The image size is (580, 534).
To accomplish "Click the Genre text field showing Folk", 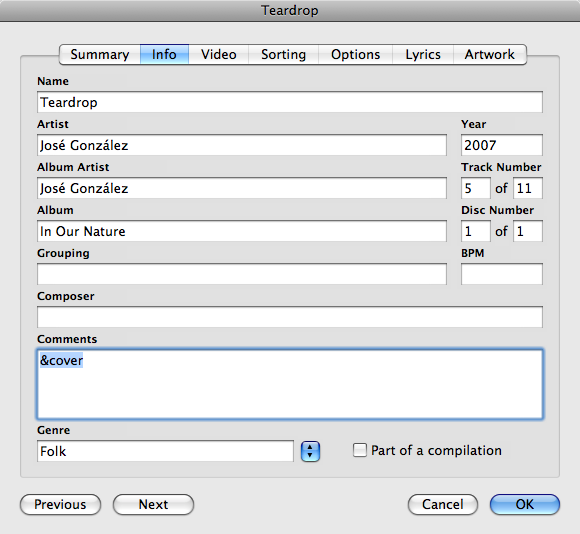I will 165,451.
